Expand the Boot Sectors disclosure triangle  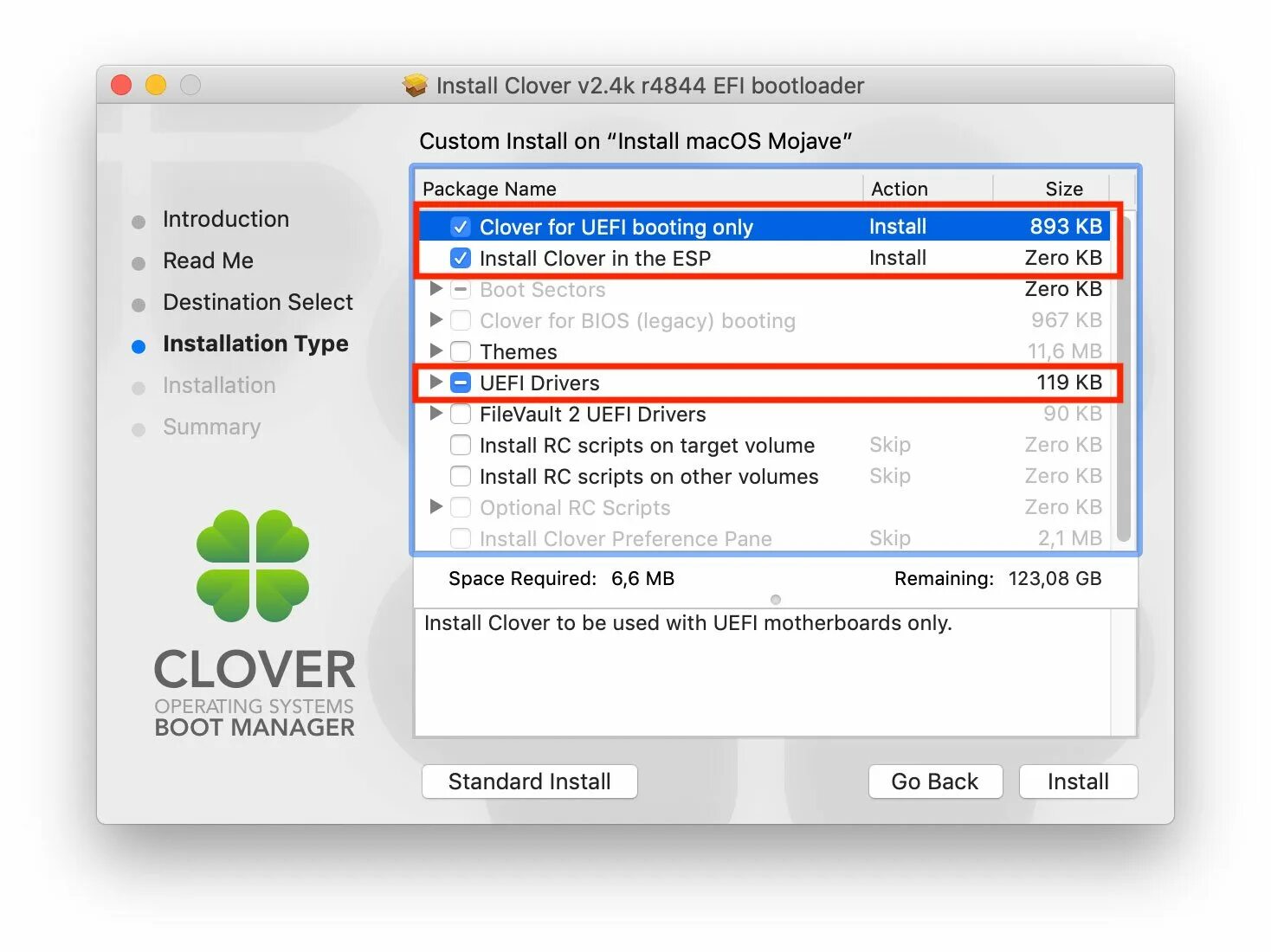[x=436, y=288]
